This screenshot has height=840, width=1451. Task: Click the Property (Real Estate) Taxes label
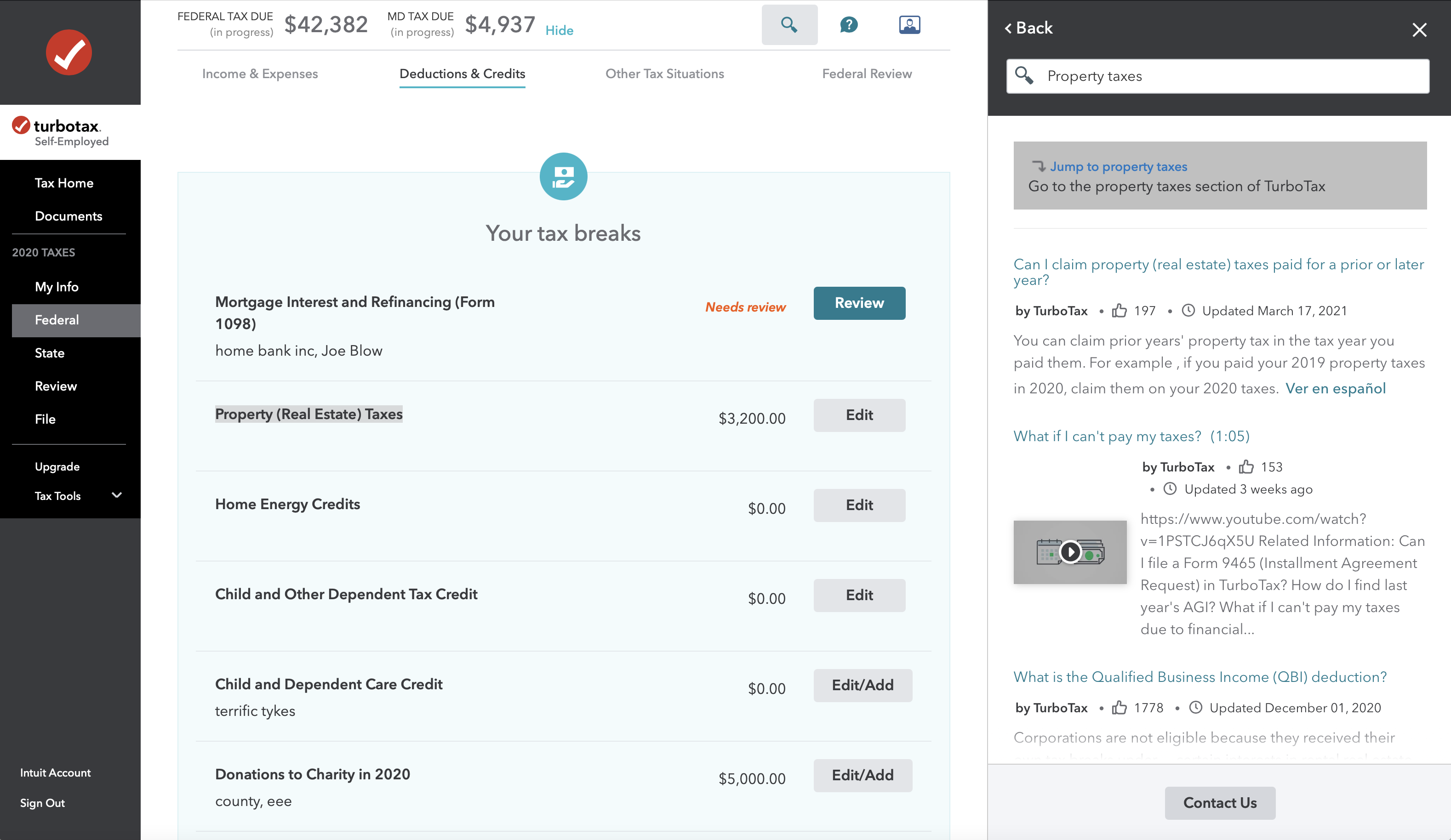pyautogui.click(x=308, y=414)
